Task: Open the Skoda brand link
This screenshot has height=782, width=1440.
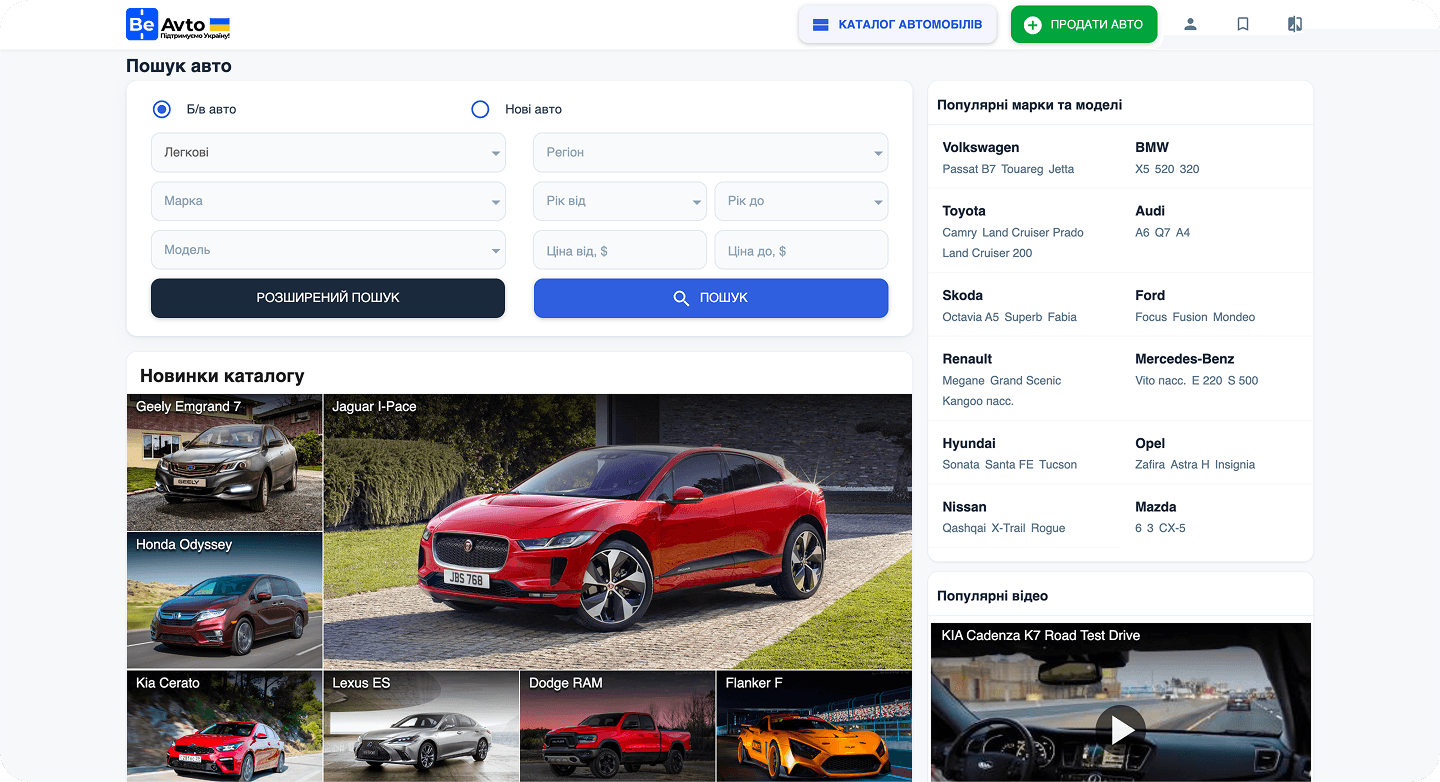Action: [x=962, y=295]
